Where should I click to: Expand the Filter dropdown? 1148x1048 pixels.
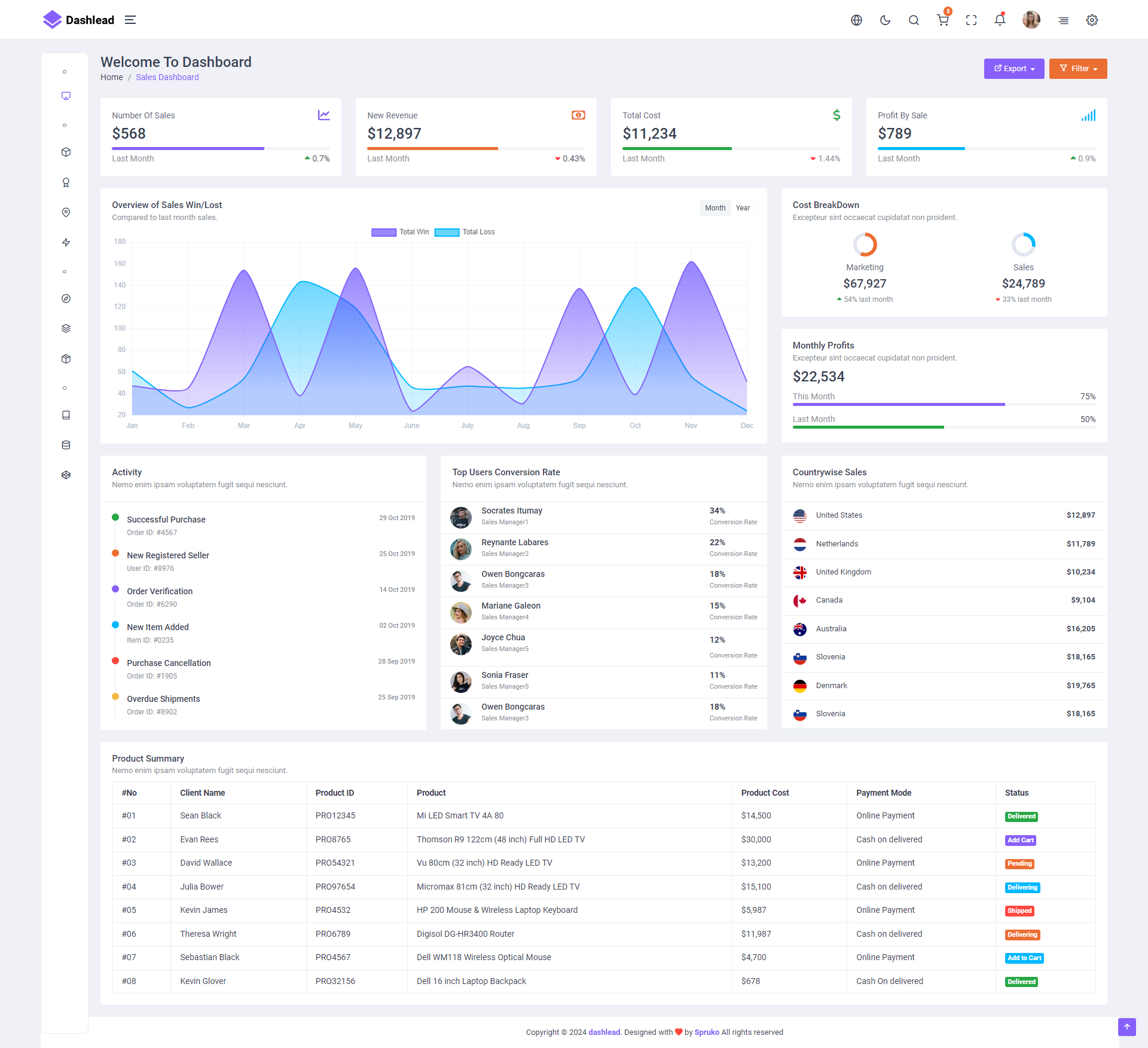(x=1077, y=69)
